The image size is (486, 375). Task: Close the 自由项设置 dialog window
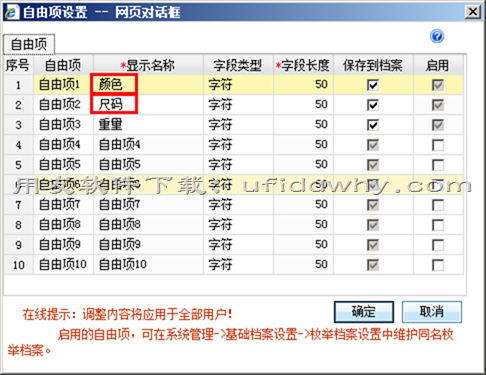click(x=473, y=12)
